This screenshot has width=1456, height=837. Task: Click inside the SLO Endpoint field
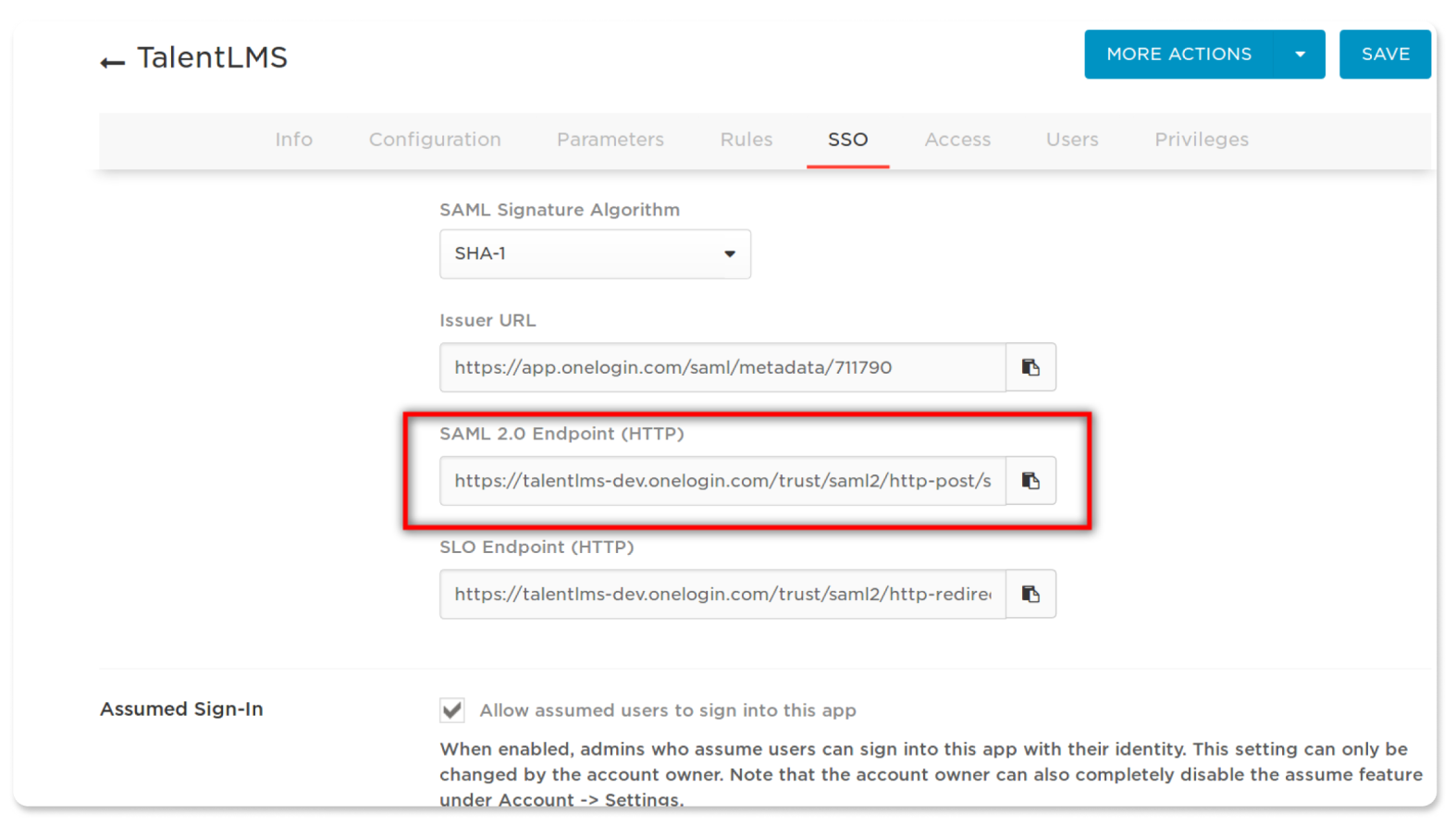pos(722,594)
